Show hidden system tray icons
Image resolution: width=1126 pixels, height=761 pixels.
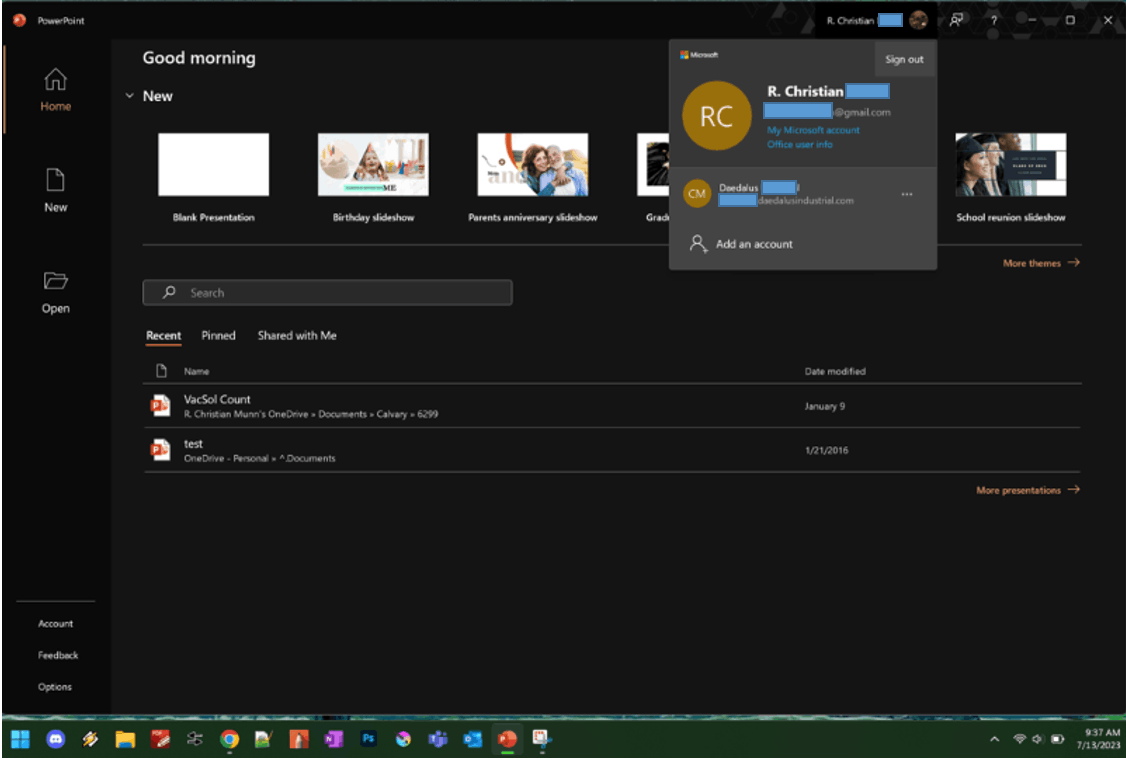[x=994, y=739]
